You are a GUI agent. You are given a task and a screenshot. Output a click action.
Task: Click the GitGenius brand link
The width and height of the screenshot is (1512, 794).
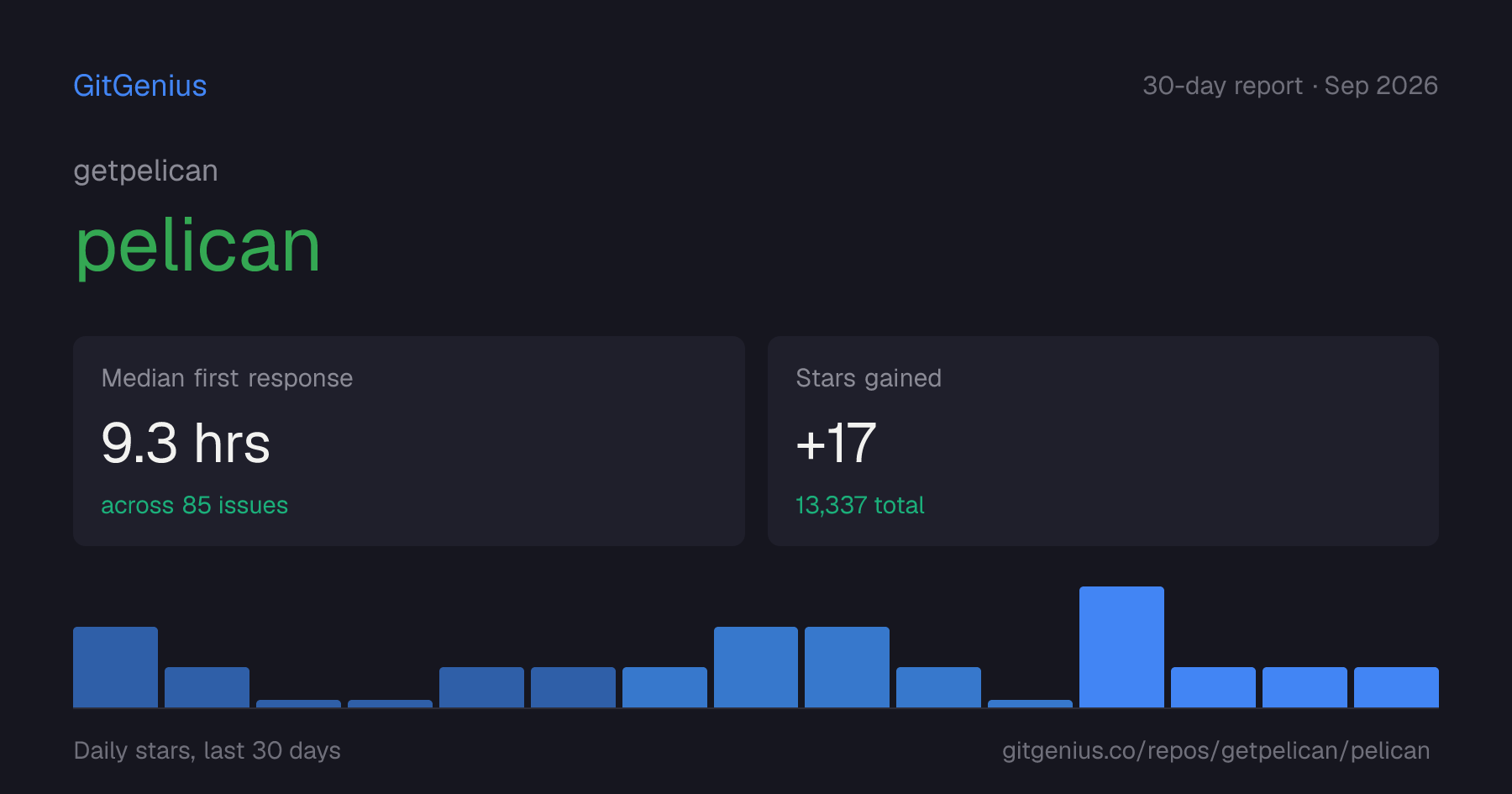(x=140, y=86)
